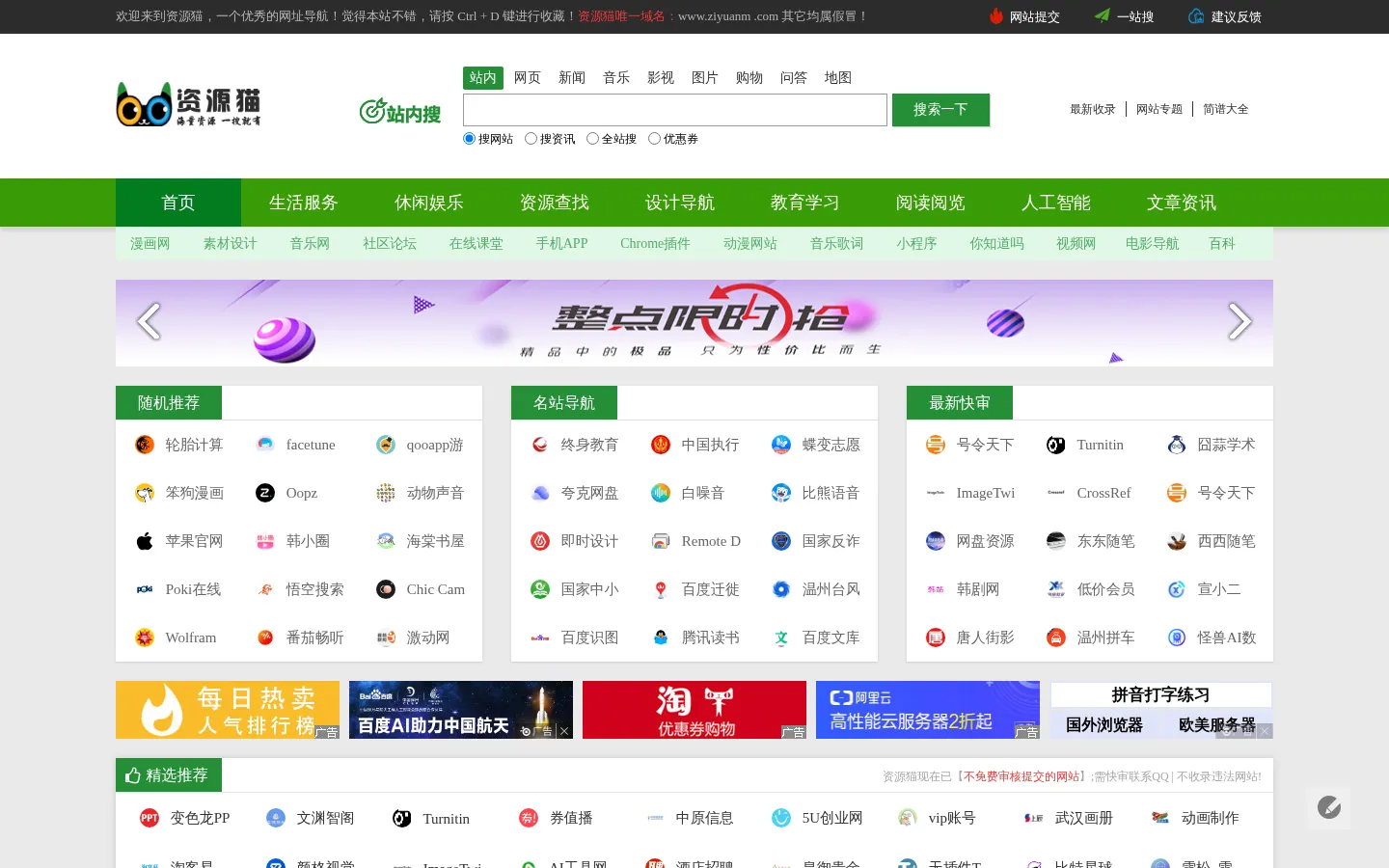Click the Turnitin icon in 最新快审
Viewport: 1389px width, 868px height.
pos(1056,445)
